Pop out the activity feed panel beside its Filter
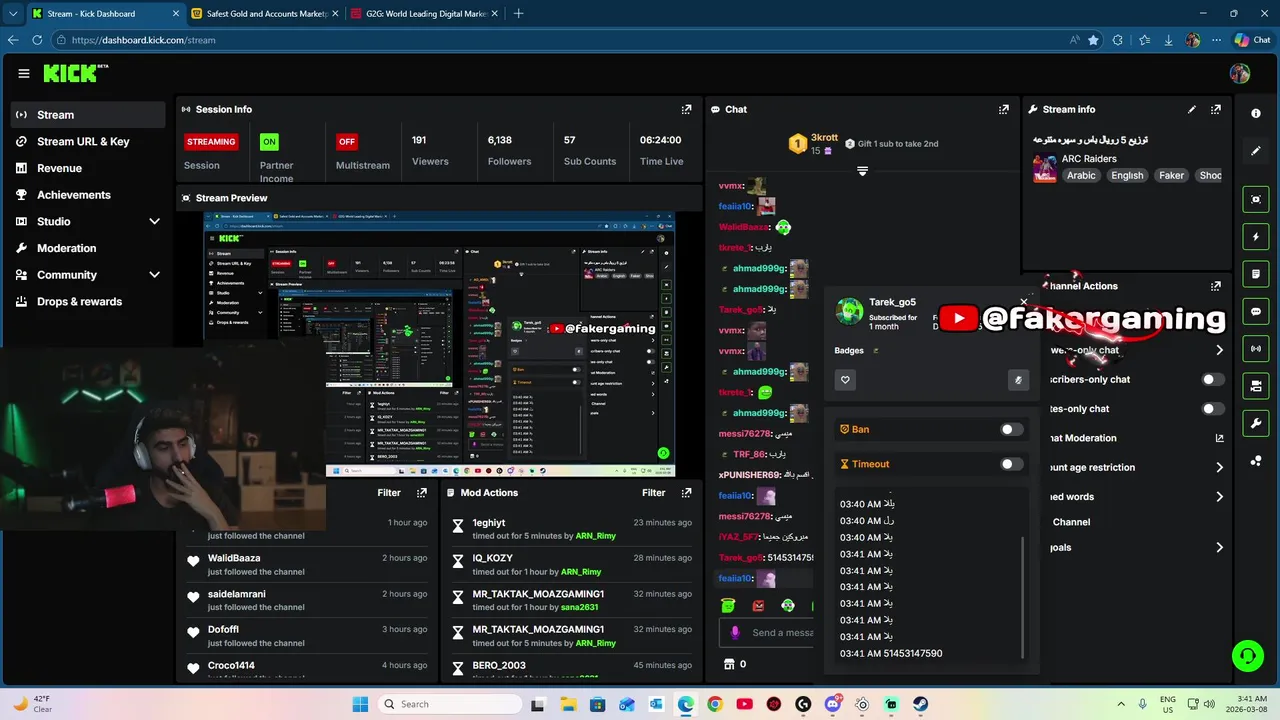Screen dimensions: 1280x720 [x=422, y=493]
